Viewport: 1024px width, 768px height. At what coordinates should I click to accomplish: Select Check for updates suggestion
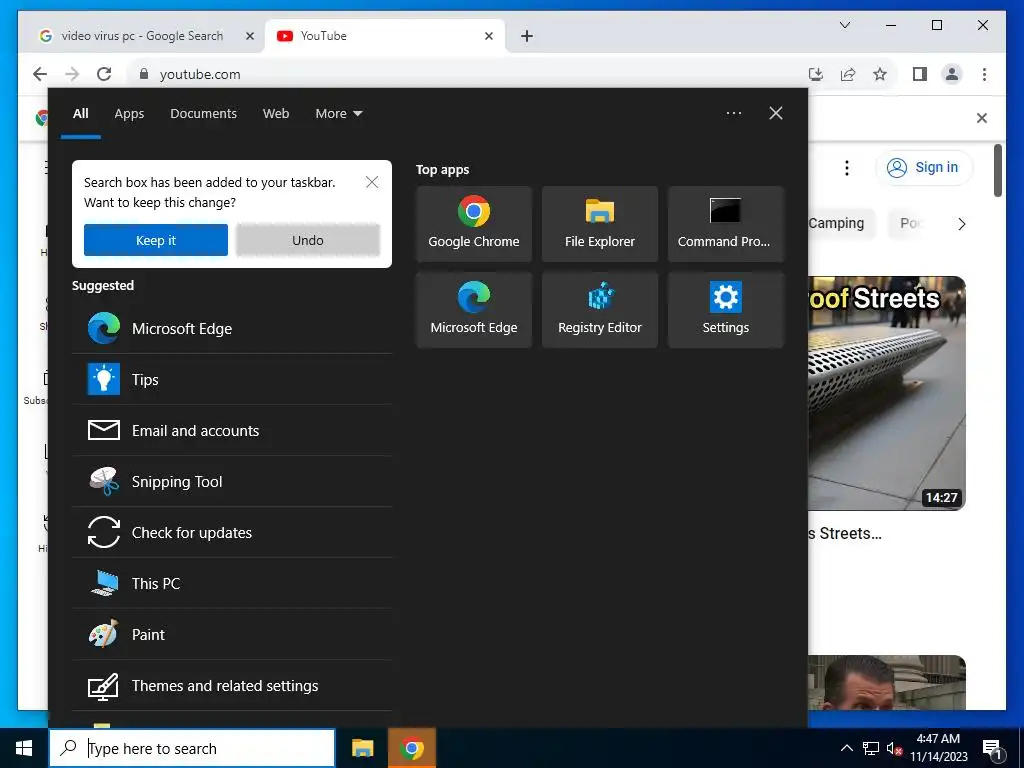(x=232, y=532)
